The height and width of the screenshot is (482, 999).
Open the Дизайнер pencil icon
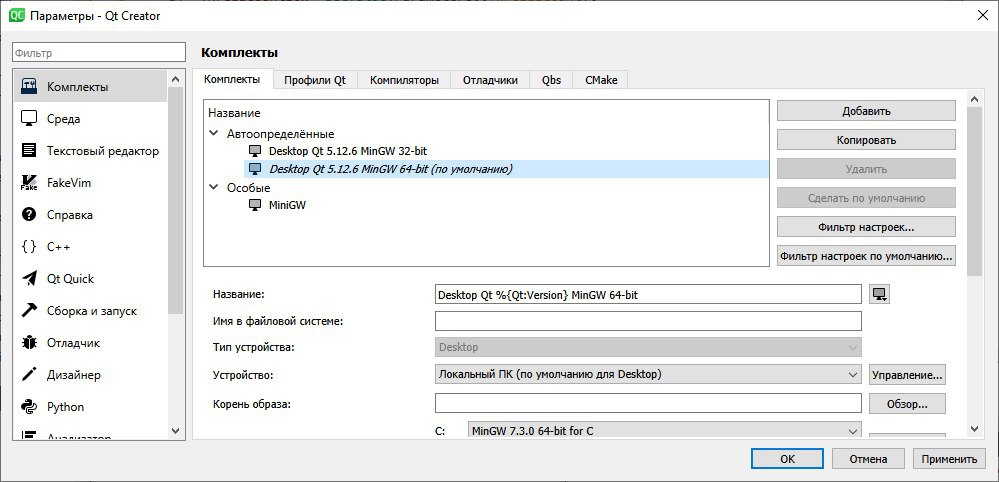29,374
